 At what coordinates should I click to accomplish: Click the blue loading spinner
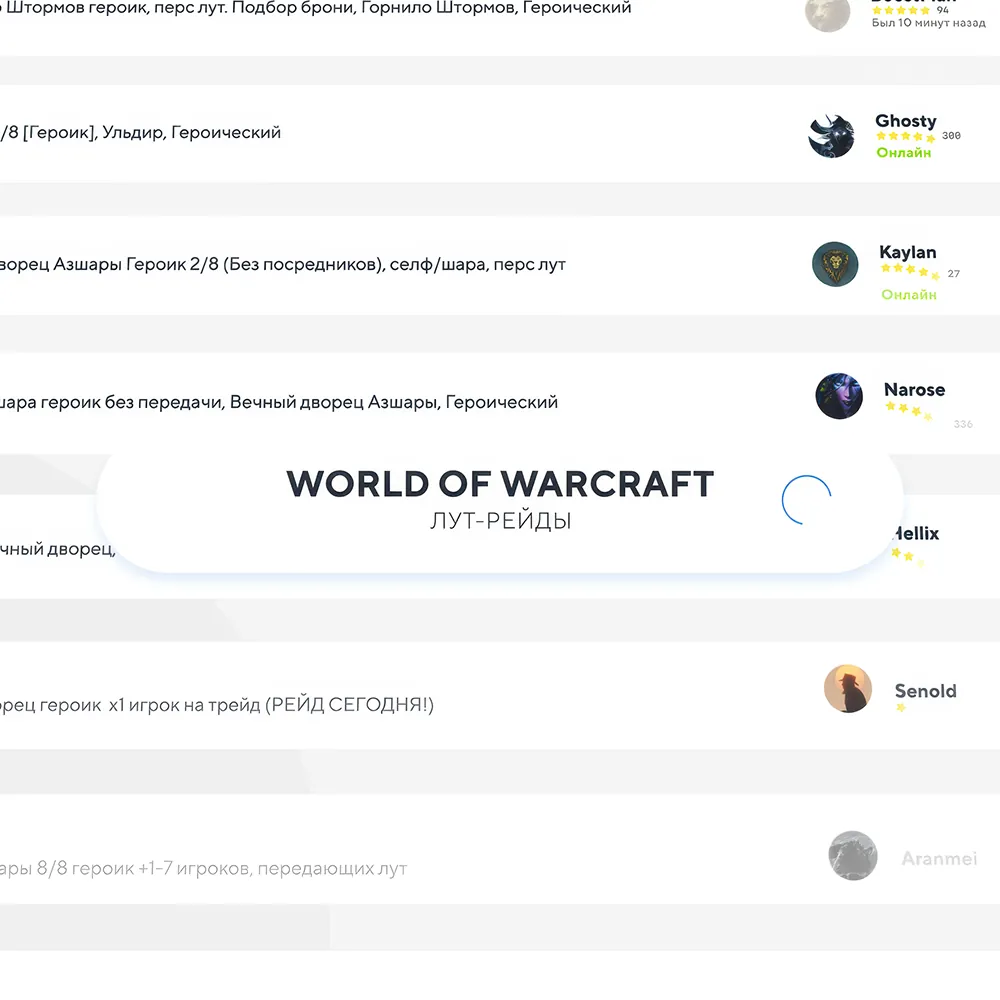click(806, 500)
